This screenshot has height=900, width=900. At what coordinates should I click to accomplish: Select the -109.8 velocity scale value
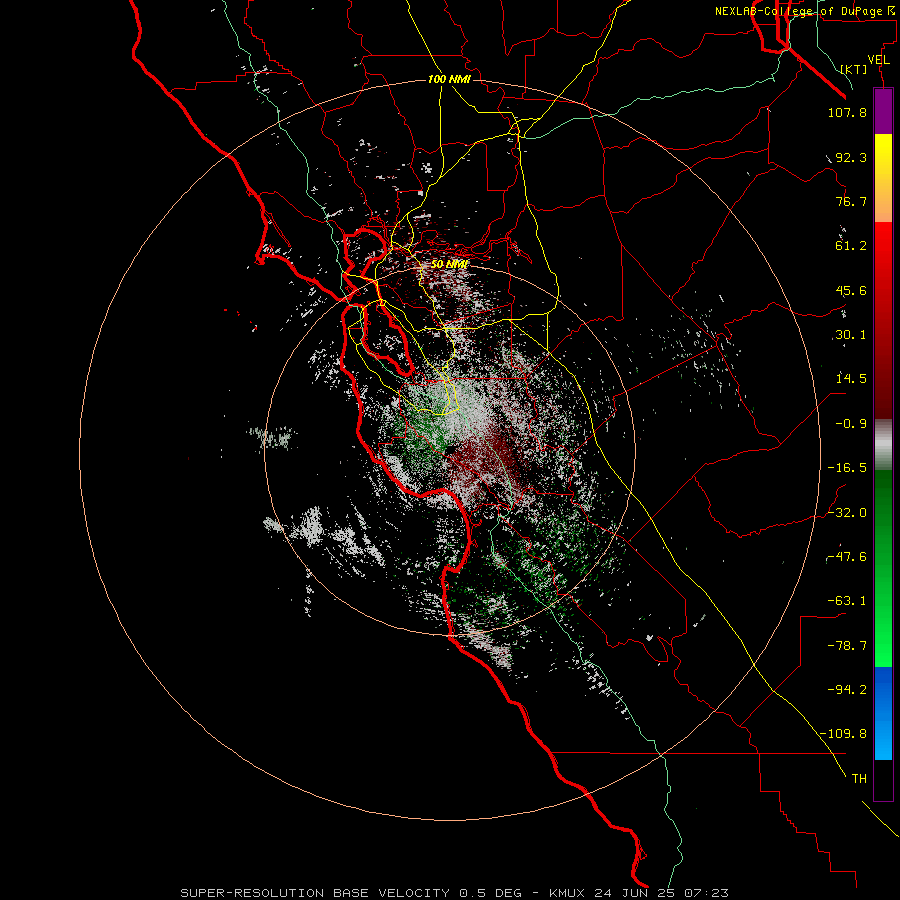(843, 734)
